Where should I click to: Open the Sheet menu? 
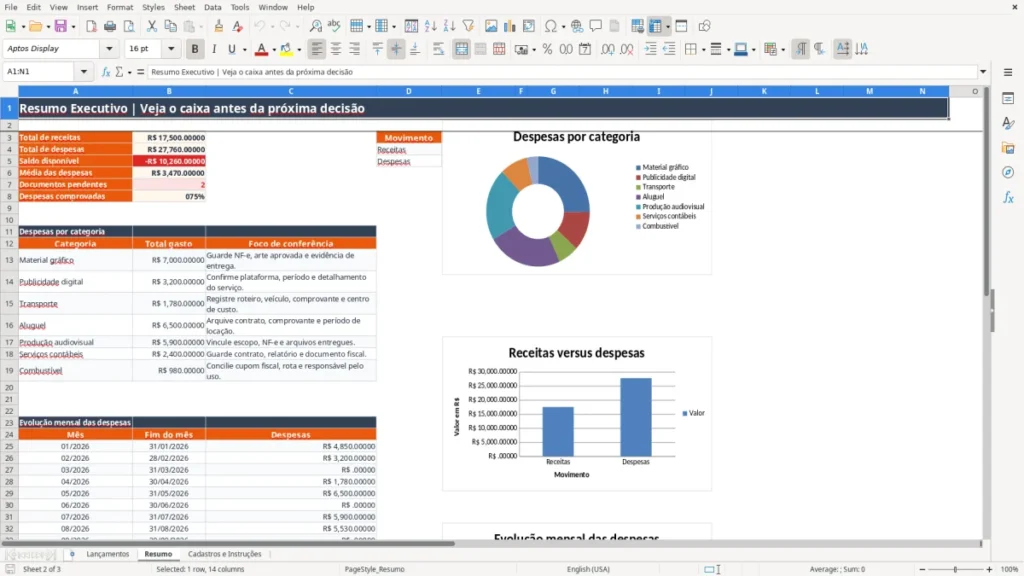[x=184, y=7]
